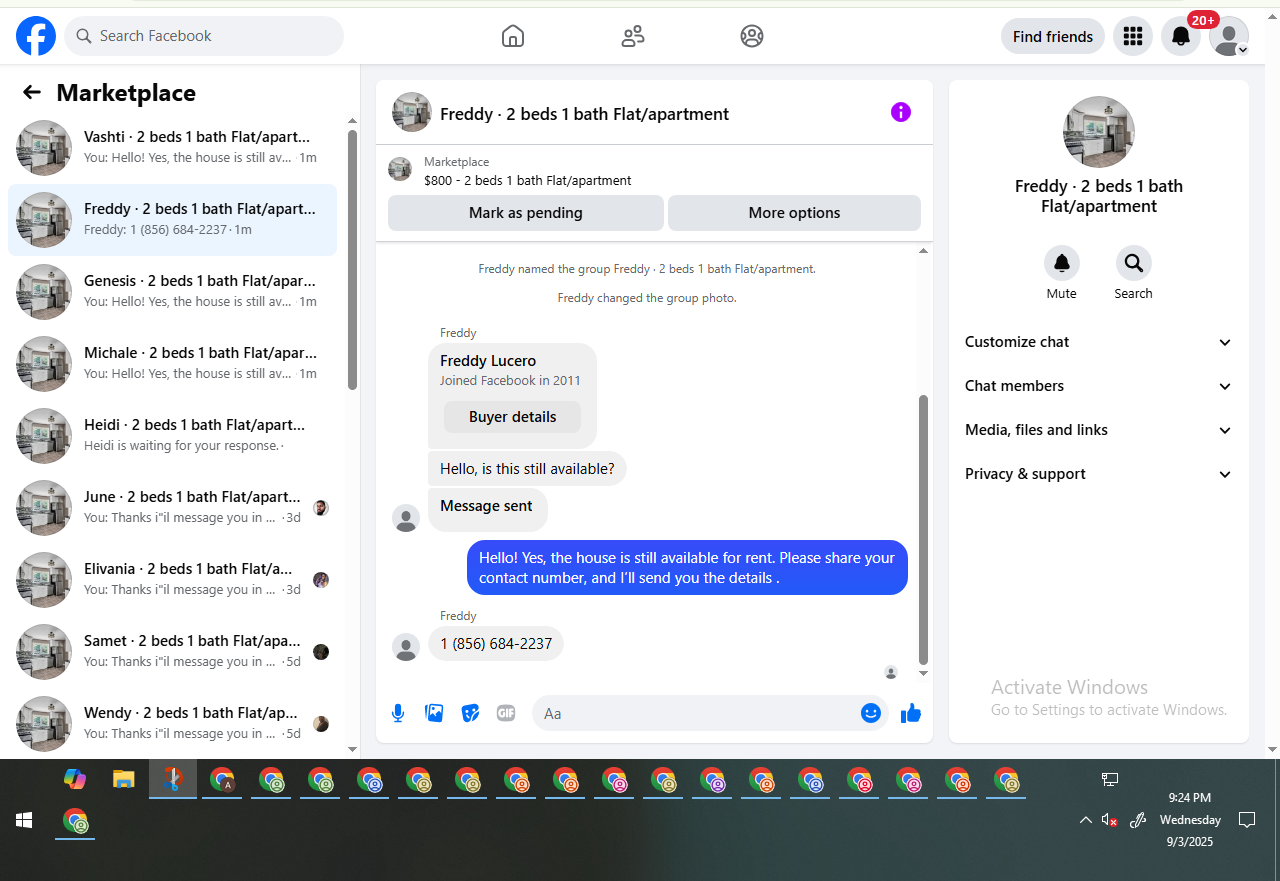Toggle the purple conversation information icon
This screenshot has width=1280, height=881.
[901, 112]
